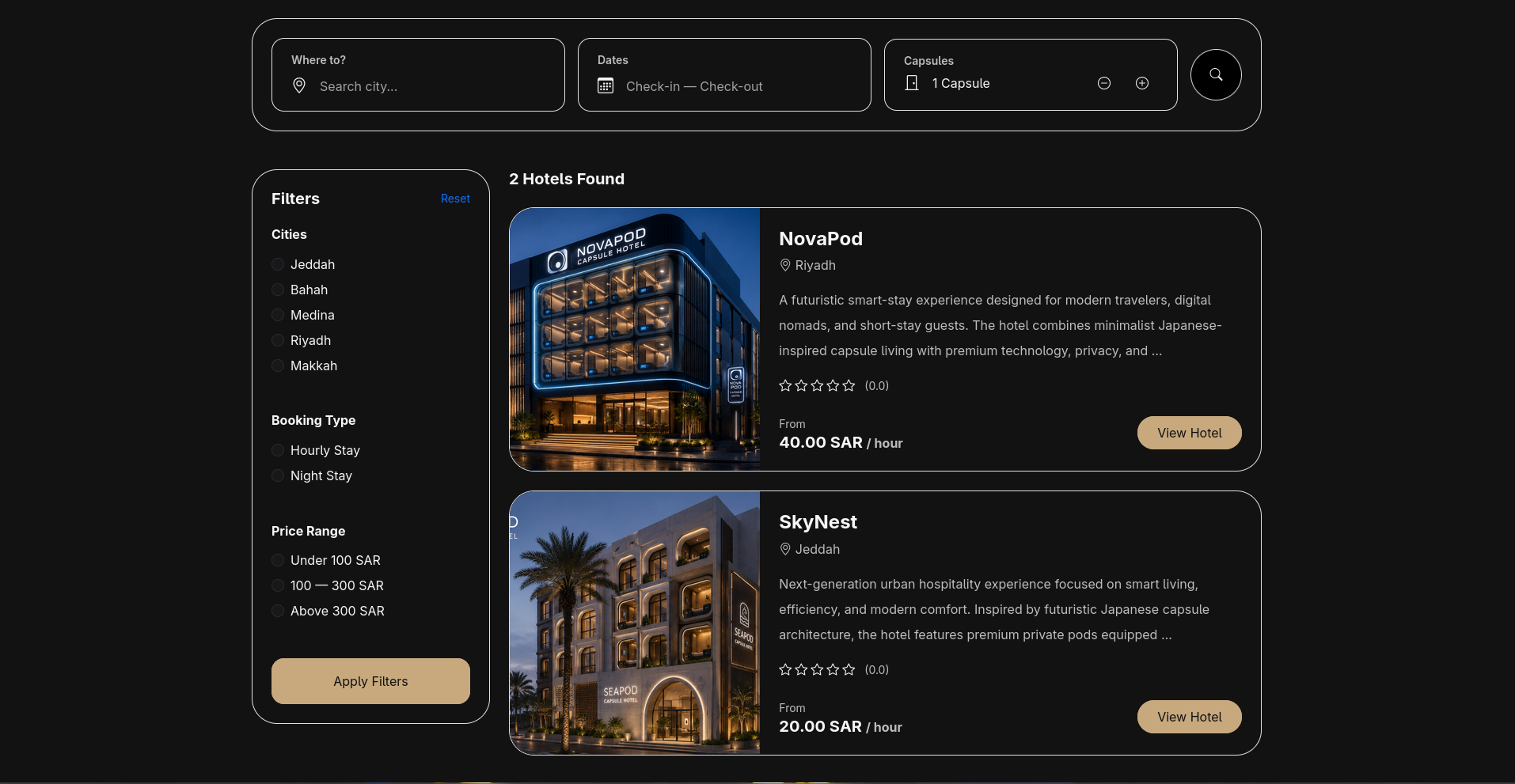Viewport: 1515px width, 784px height.
Task: Click the Filters panel heading
Action: pyautogui.click(x=295, y=199)
